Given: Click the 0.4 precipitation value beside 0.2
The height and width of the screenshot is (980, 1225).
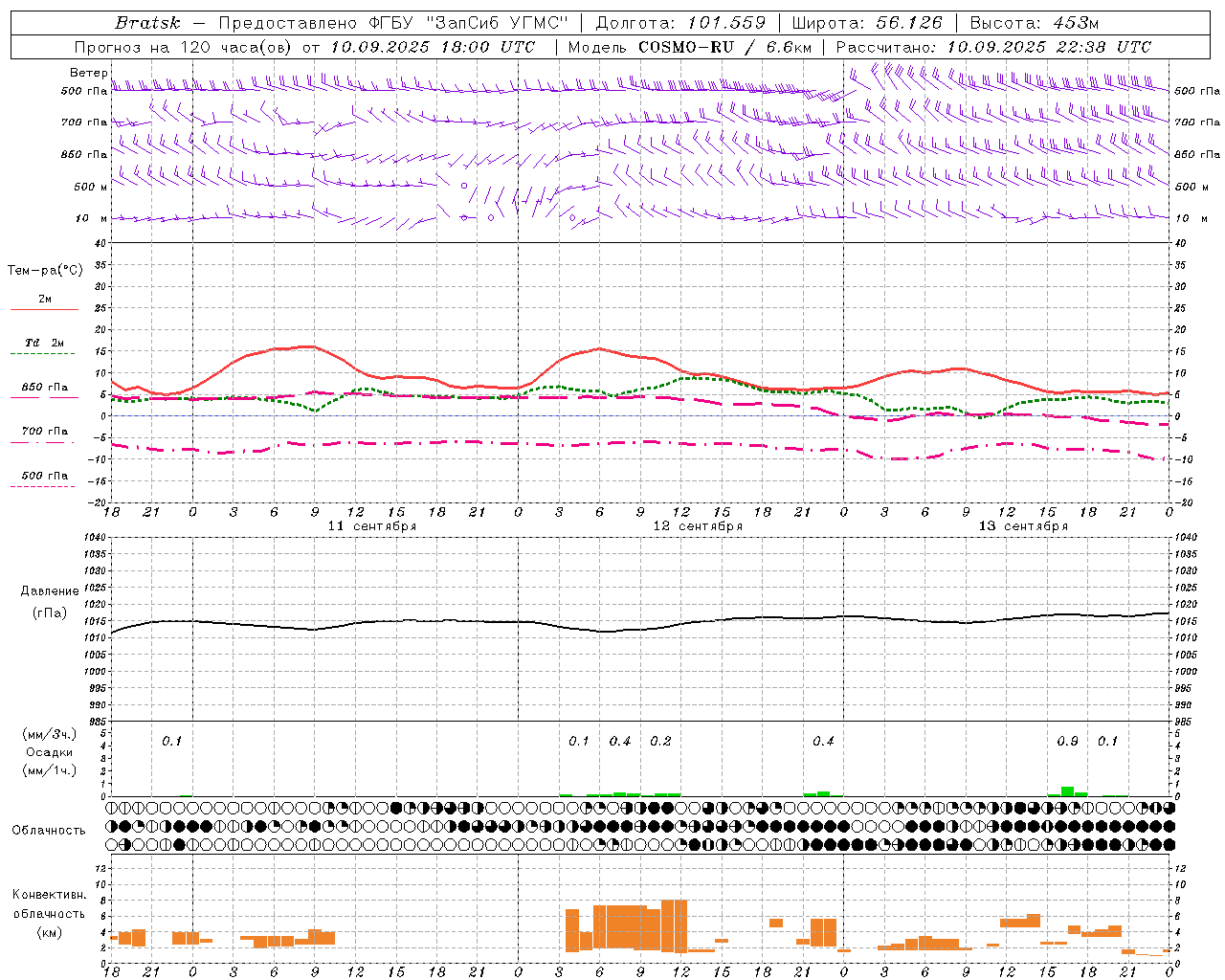Looking at the screenshot, I should tap(620, 742).
